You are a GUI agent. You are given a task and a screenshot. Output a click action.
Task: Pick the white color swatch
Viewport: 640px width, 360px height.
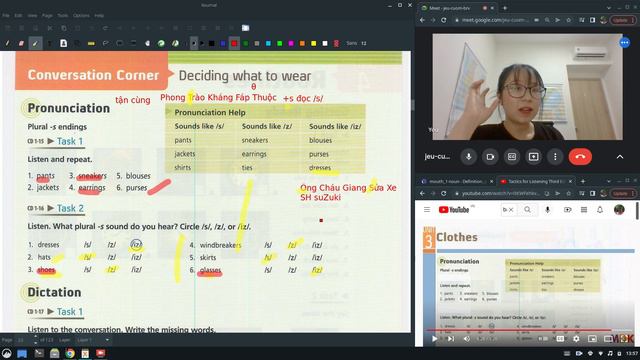tap(325, 43)
